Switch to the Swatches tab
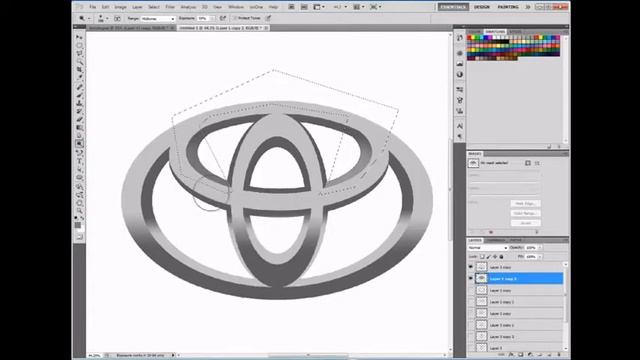 click(x=495, y=31)
